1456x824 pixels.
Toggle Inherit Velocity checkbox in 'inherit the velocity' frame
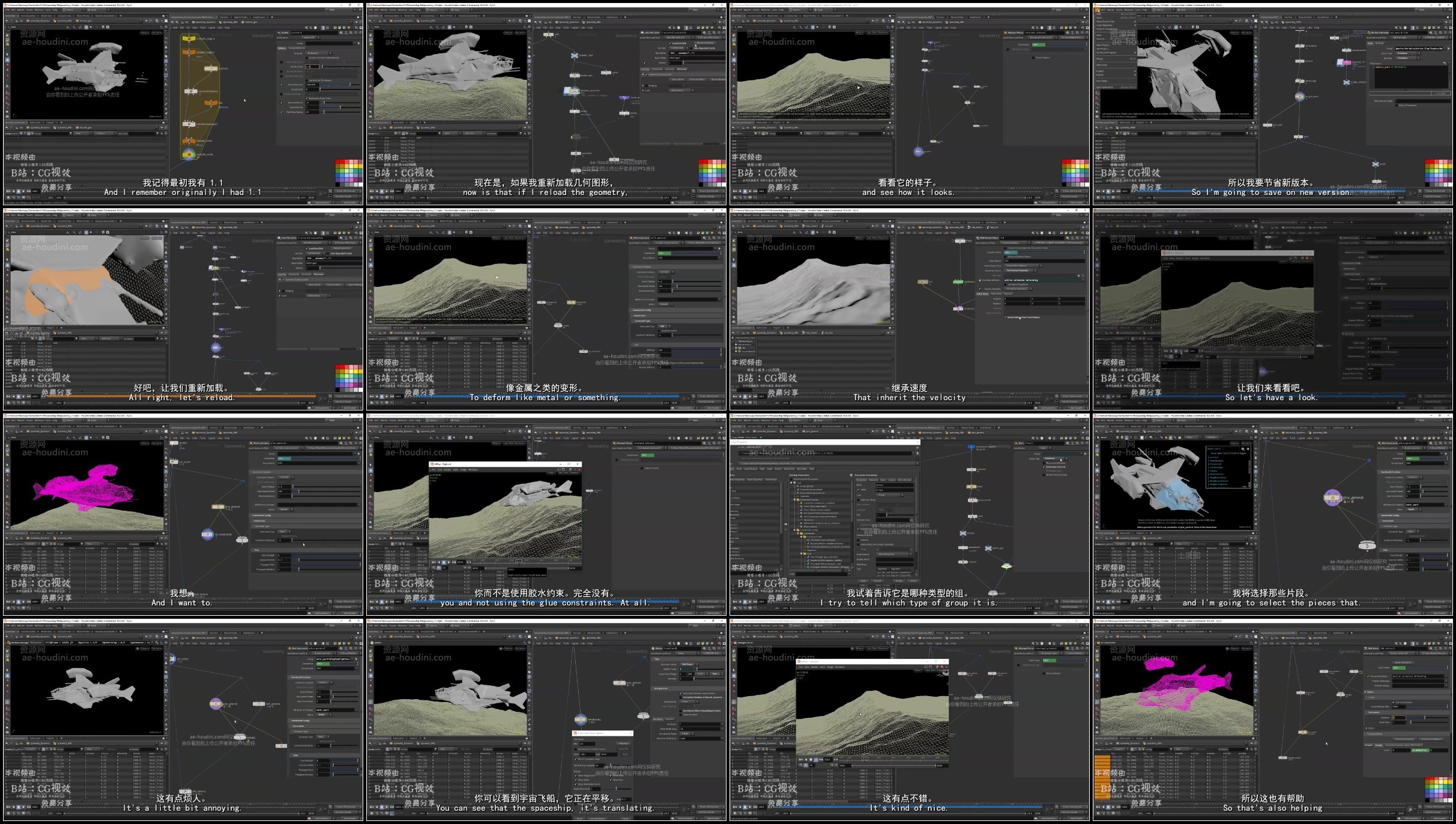point(1005,317)
